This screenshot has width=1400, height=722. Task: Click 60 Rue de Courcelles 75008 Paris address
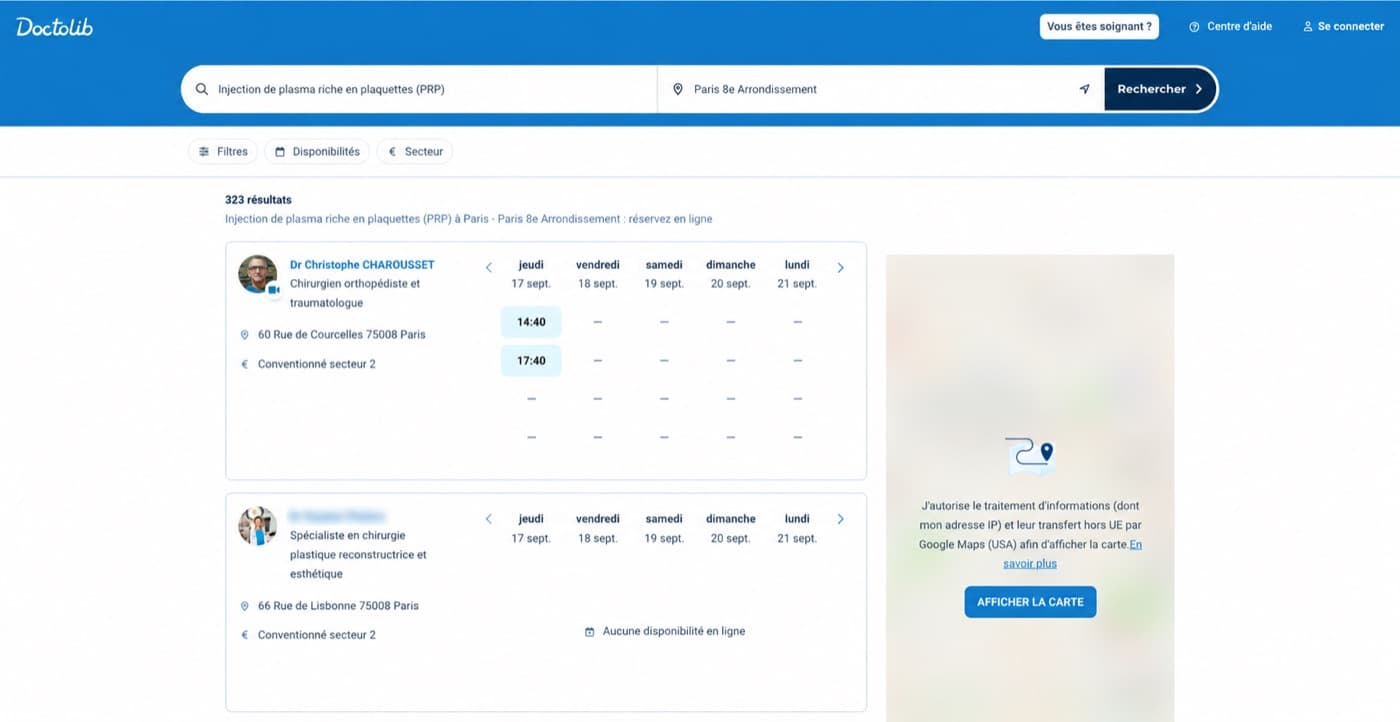[342, 335]
